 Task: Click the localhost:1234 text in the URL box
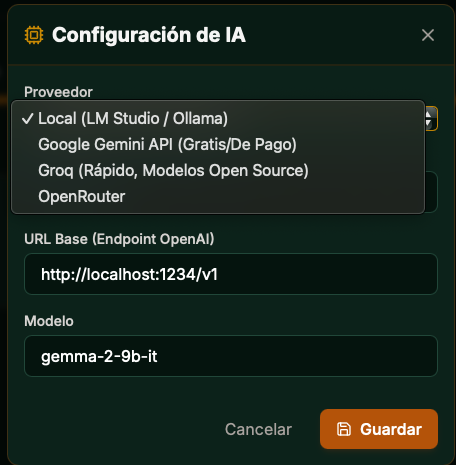pos(139,275)
